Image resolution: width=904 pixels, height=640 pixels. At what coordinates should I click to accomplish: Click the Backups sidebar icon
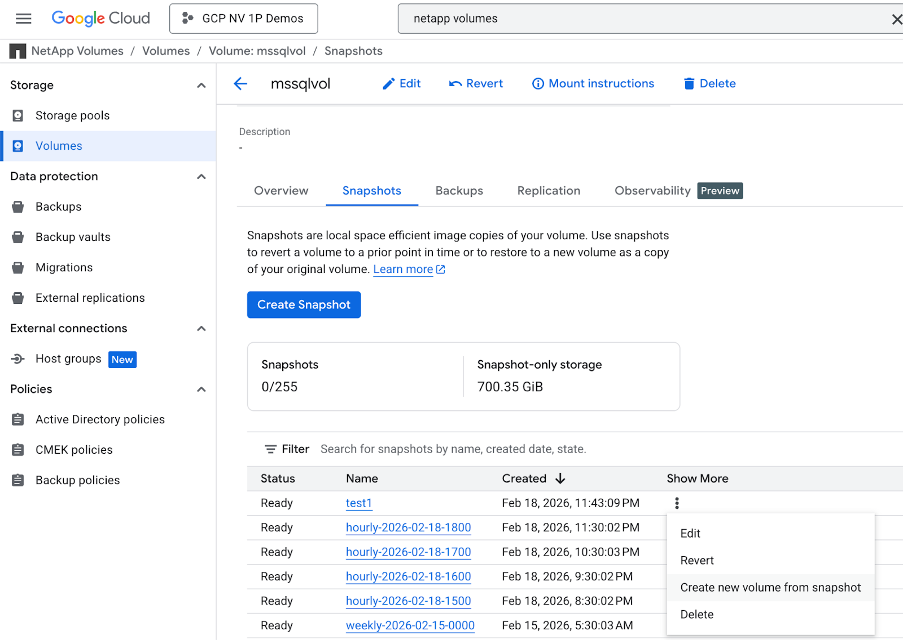click(x=18, y=206)
